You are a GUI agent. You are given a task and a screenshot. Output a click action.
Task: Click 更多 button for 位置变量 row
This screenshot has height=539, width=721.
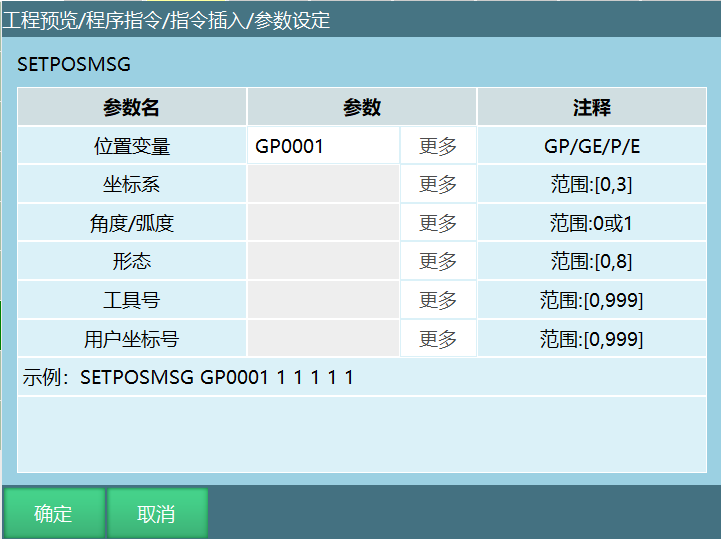tap(438, 146)
